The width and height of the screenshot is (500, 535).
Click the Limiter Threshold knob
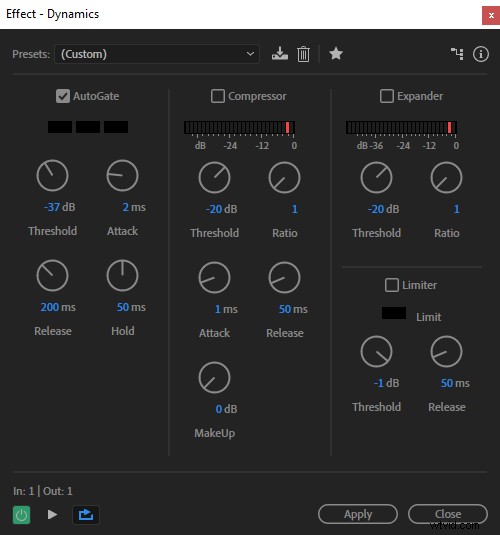click(376, 351)
